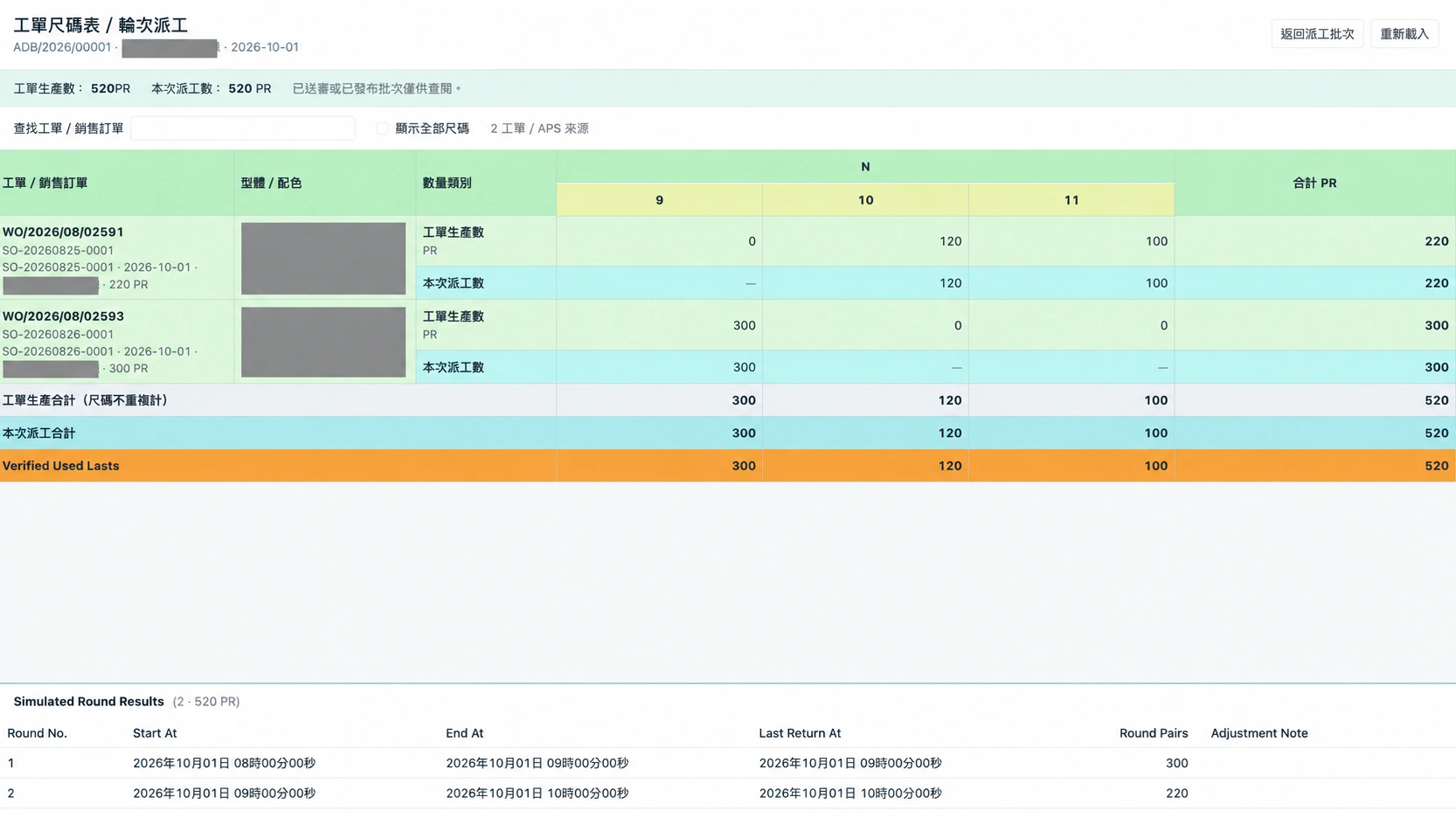Click the Verified Used Lasts row label
This screenshot has height=825, width=1456.
61,466
